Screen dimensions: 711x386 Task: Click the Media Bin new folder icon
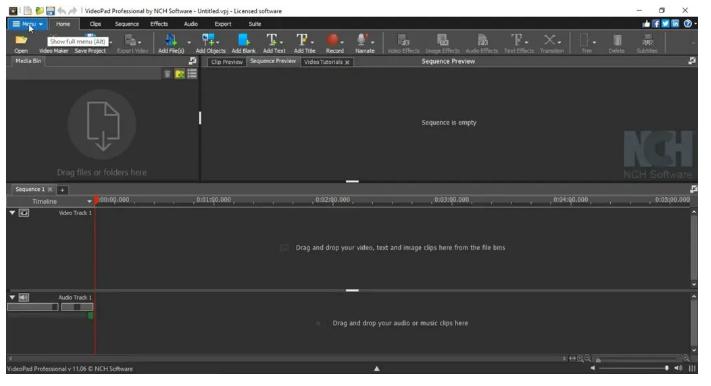[x=180, y=74]
